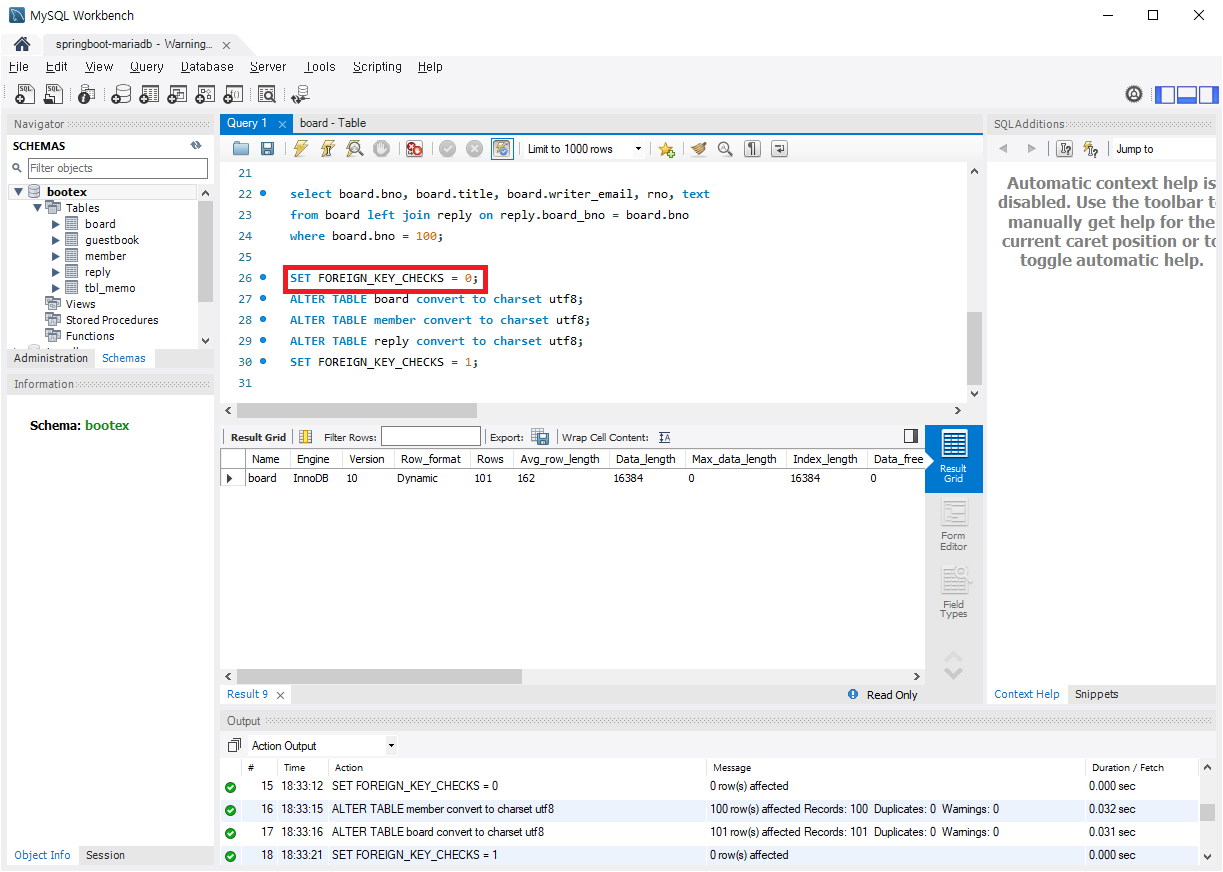This screenshot has width=1223, height=872.
Task: Click the commit checkmark icon
Action: [447, 149]
